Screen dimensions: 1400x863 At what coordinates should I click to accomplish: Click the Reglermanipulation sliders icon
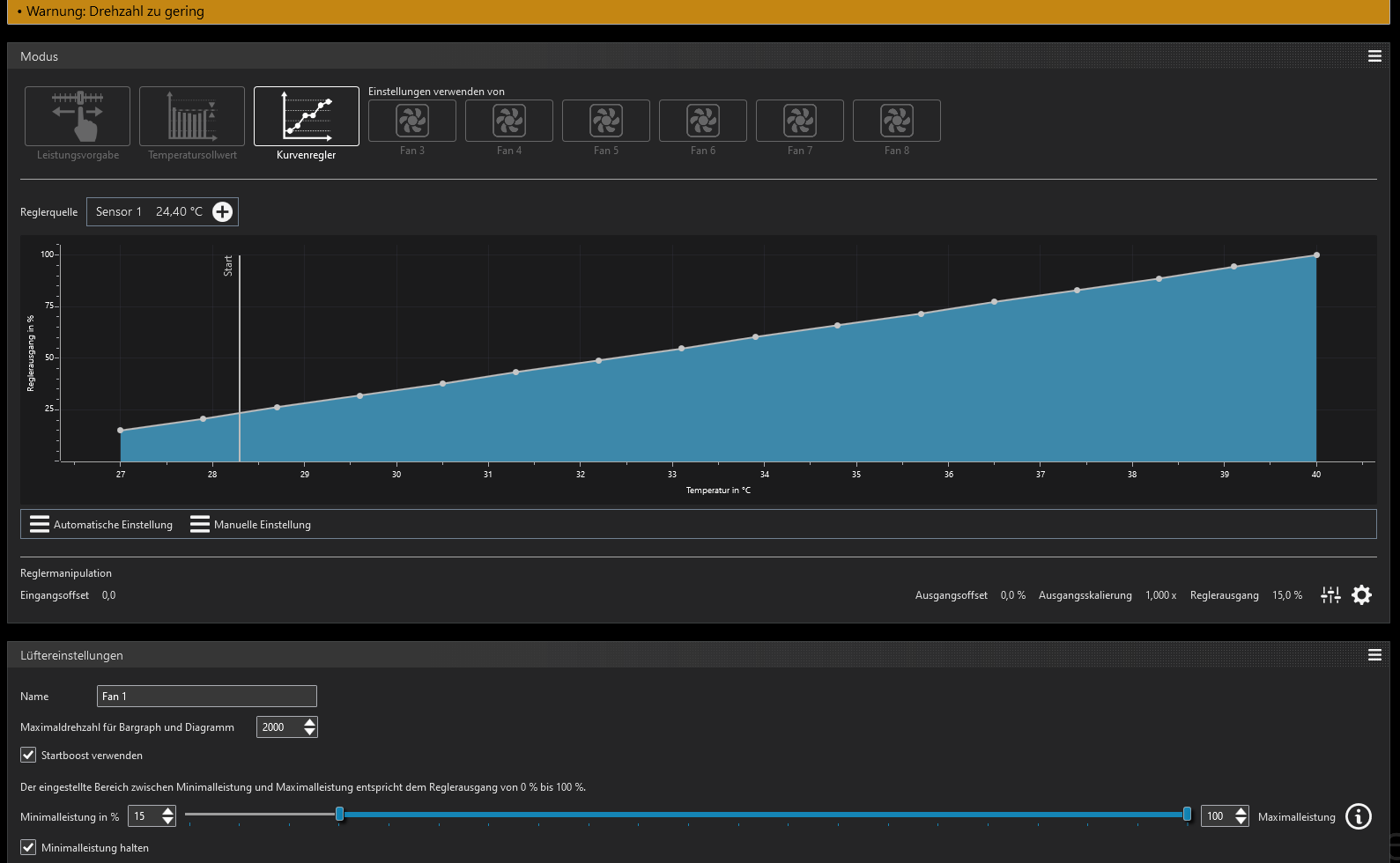coord(1330,595)
